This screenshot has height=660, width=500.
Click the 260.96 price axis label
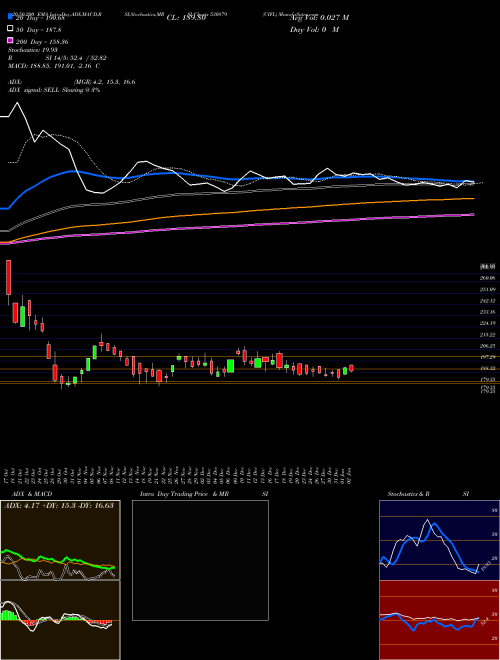point(487,278)
